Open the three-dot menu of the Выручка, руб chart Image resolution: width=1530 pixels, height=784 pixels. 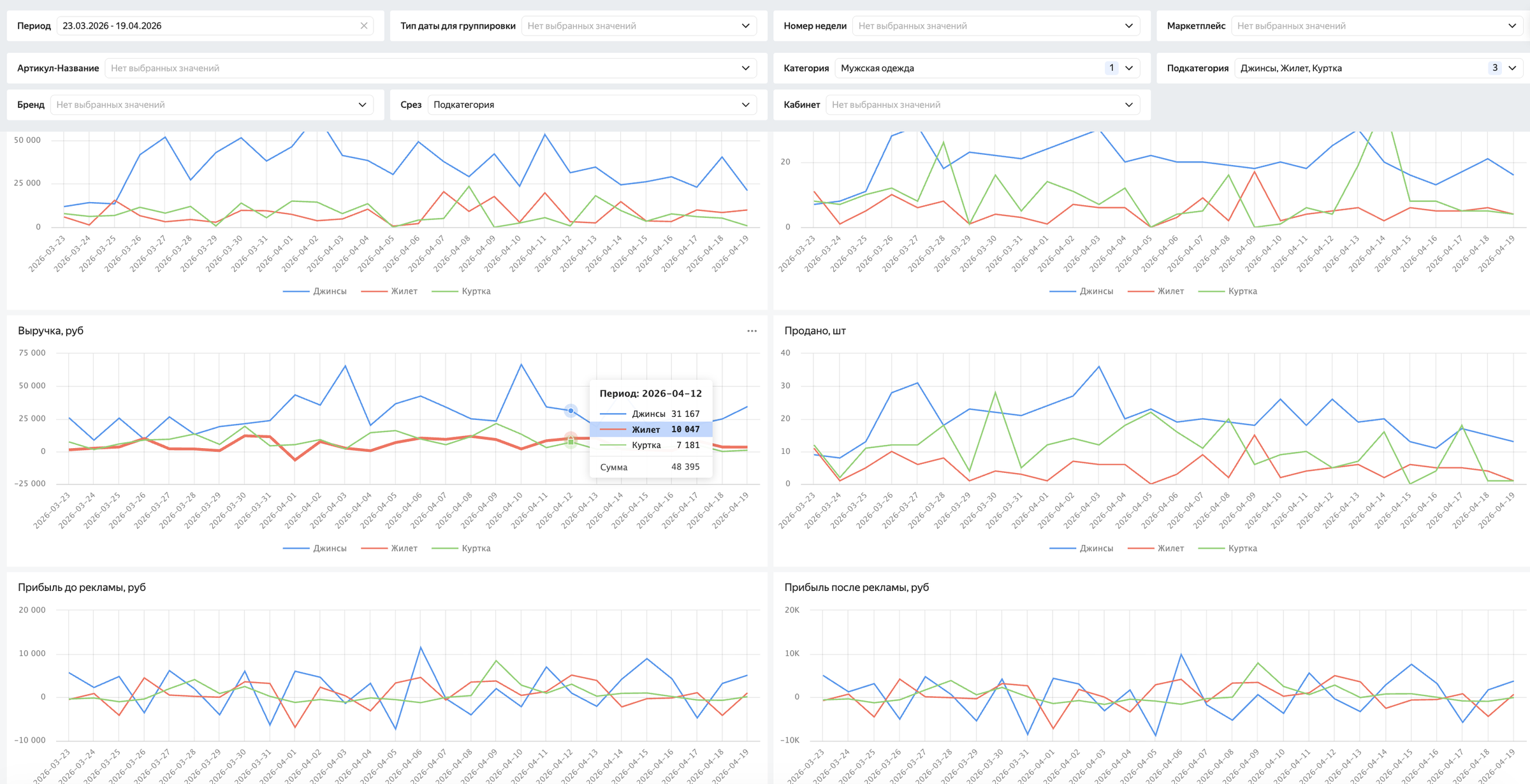point(752,331)
